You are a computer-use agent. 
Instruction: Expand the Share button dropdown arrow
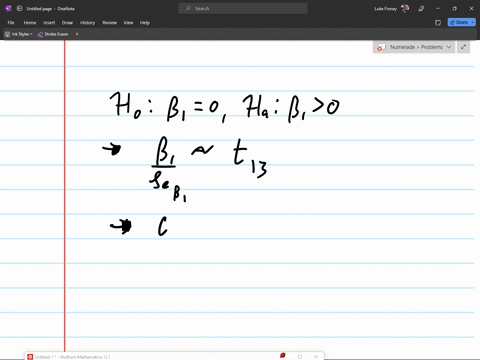(473, 22)
